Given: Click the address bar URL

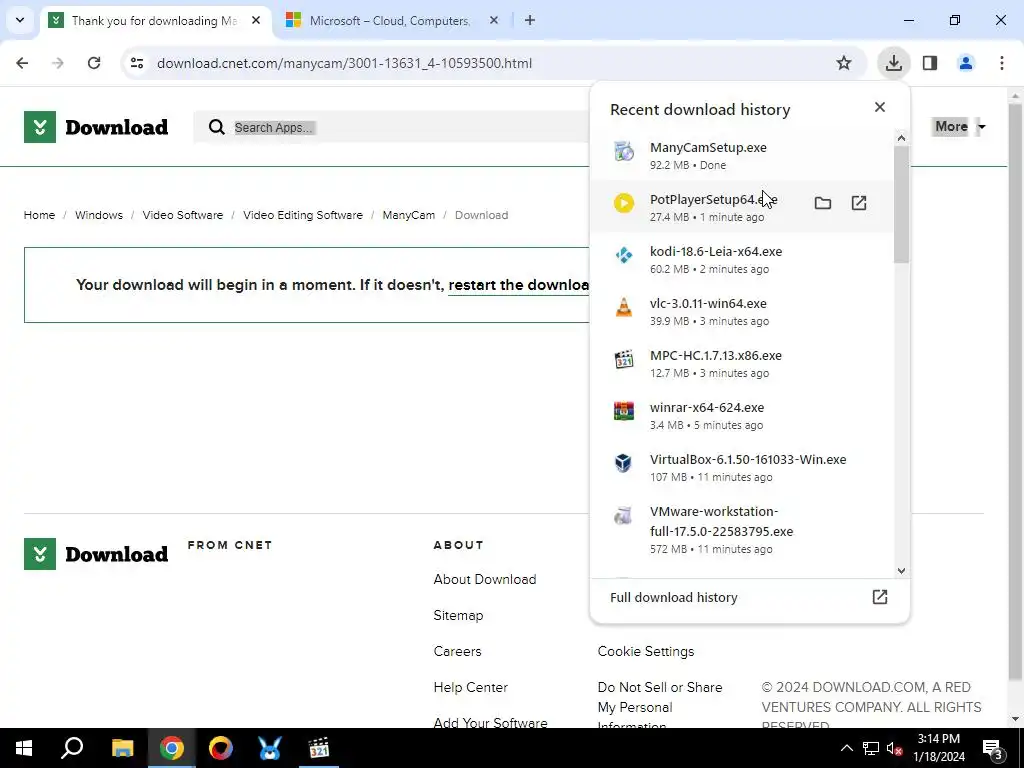Looking at the screenshot, I should coord(344,63).
